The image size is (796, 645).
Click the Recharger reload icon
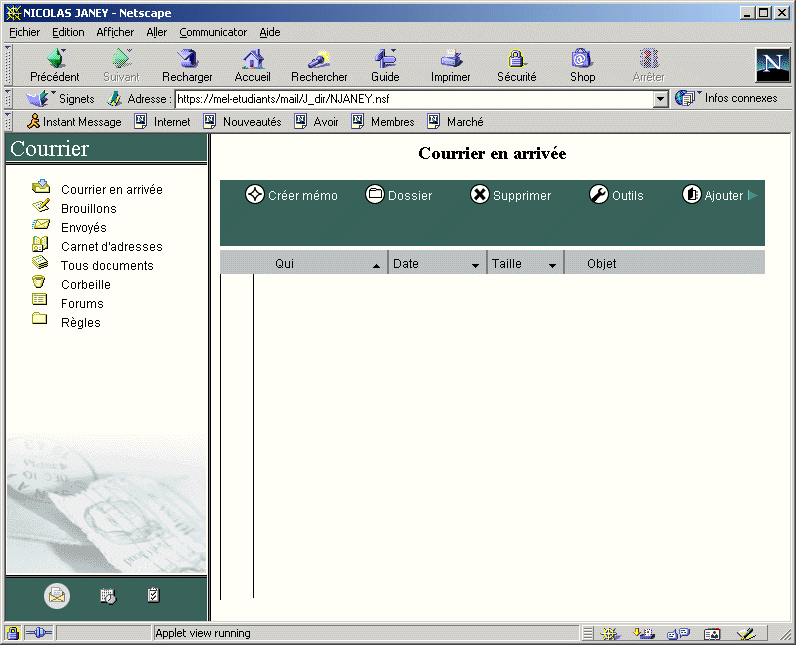click(187, 59)
